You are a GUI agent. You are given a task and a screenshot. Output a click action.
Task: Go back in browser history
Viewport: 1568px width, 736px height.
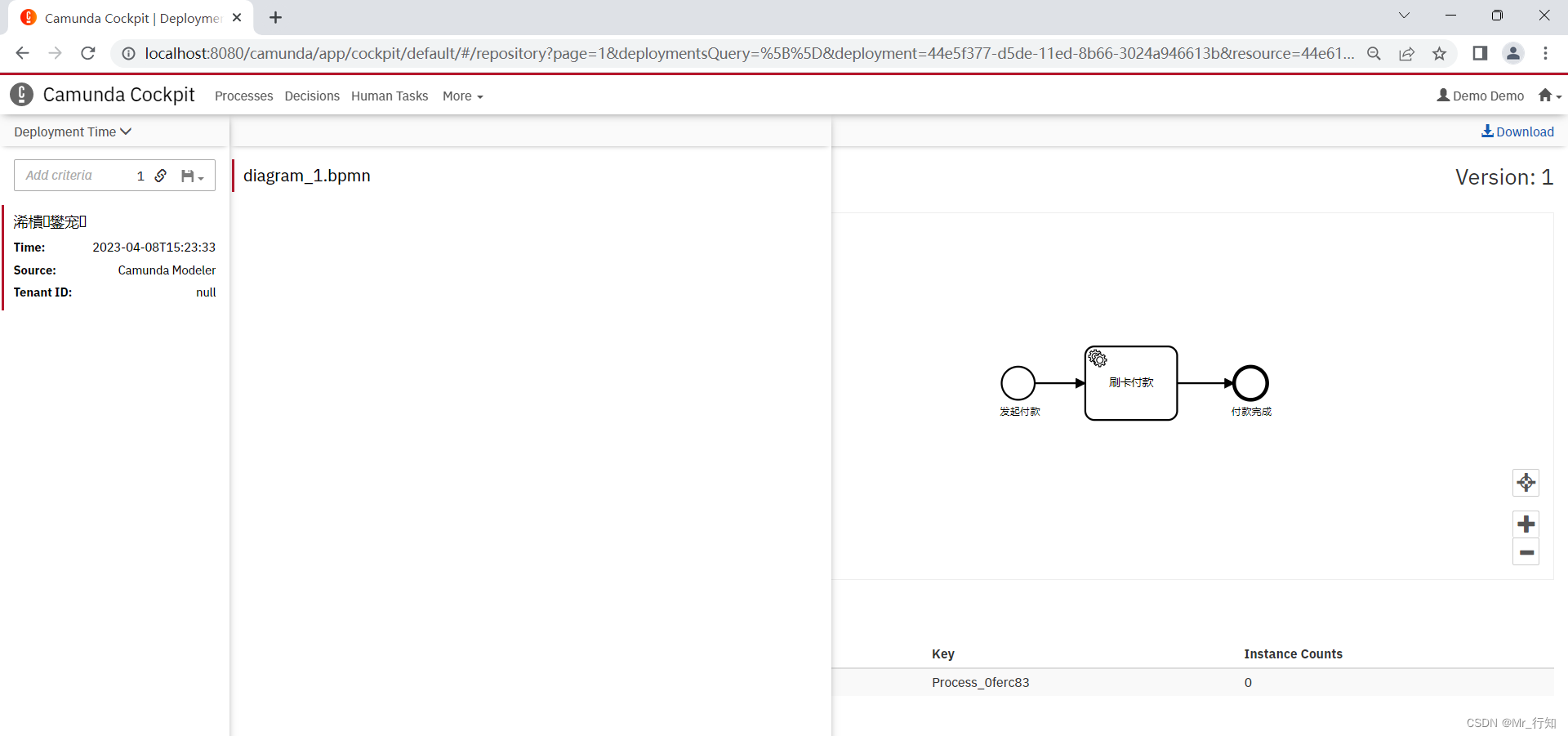22,53
